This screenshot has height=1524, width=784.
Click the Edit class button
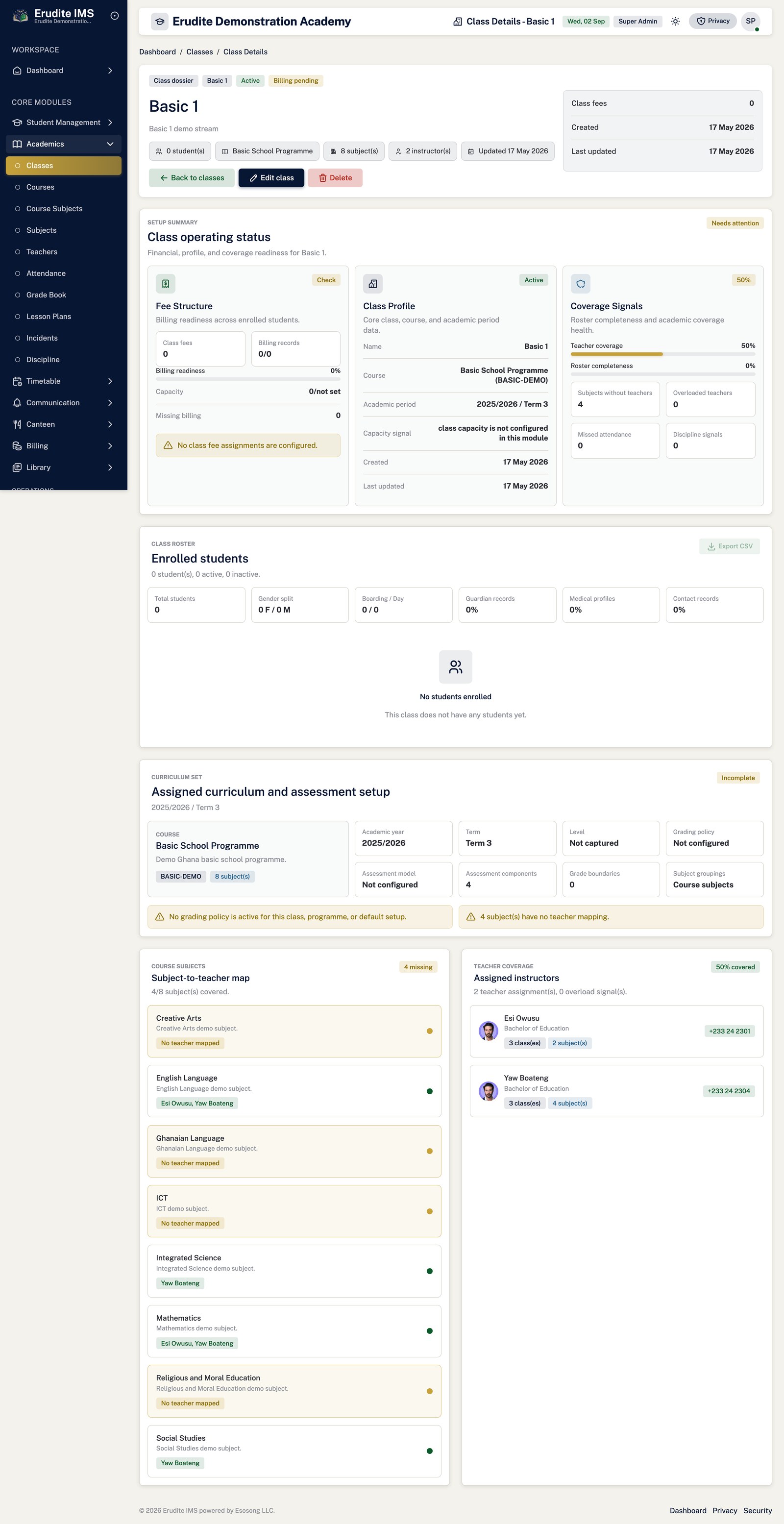click(x=271, y=178)
